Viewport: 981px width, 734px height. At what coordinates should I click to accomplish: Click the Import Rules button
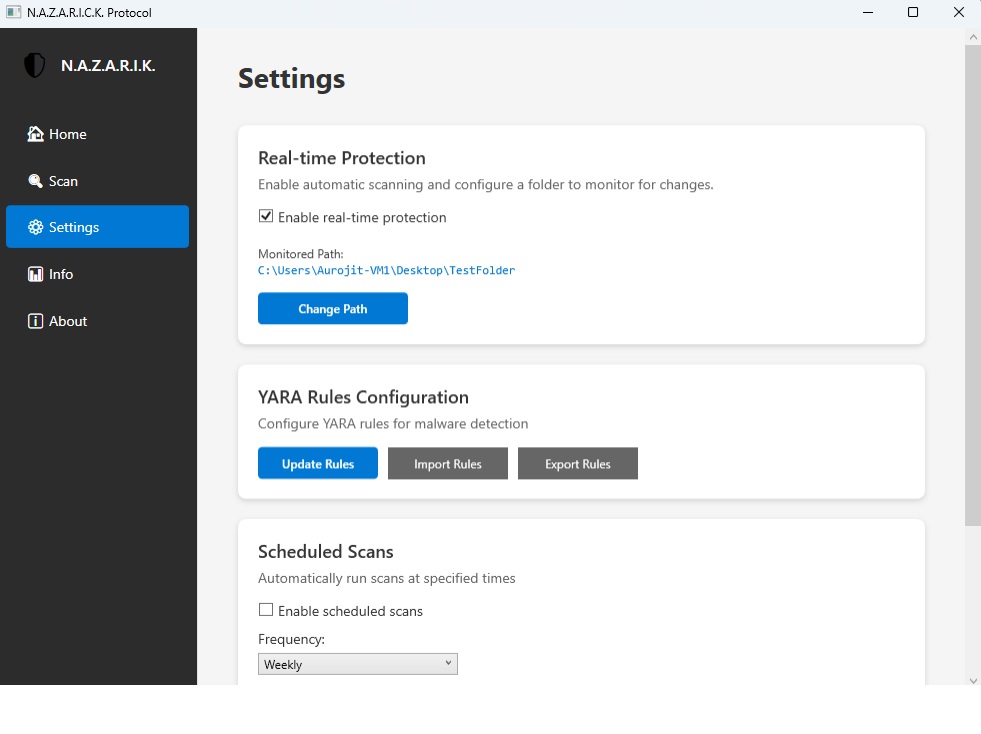coord(448,464)
